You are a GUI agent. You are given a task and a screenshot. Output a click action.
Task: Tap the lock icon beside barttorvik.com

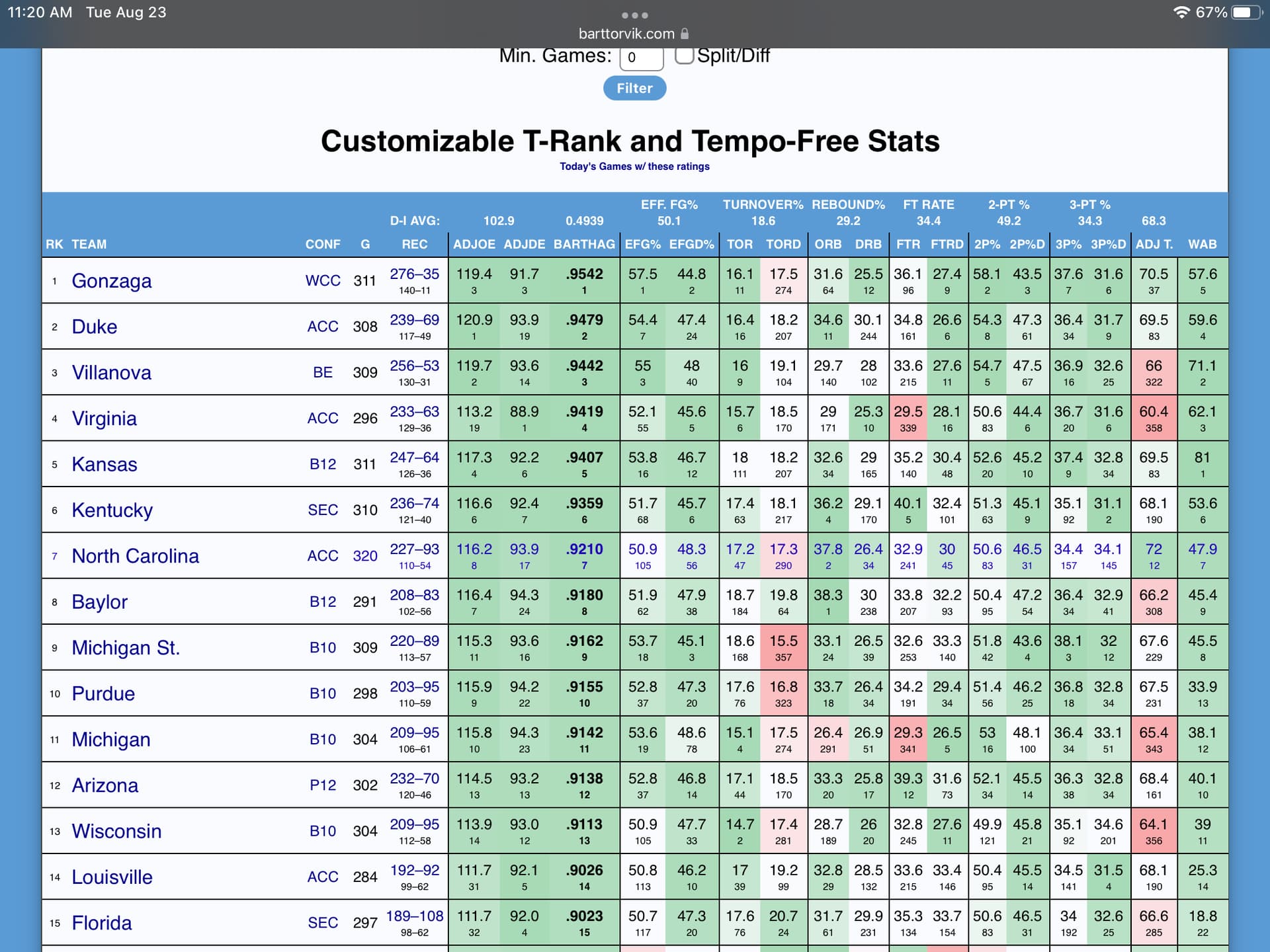click(685, 33)
